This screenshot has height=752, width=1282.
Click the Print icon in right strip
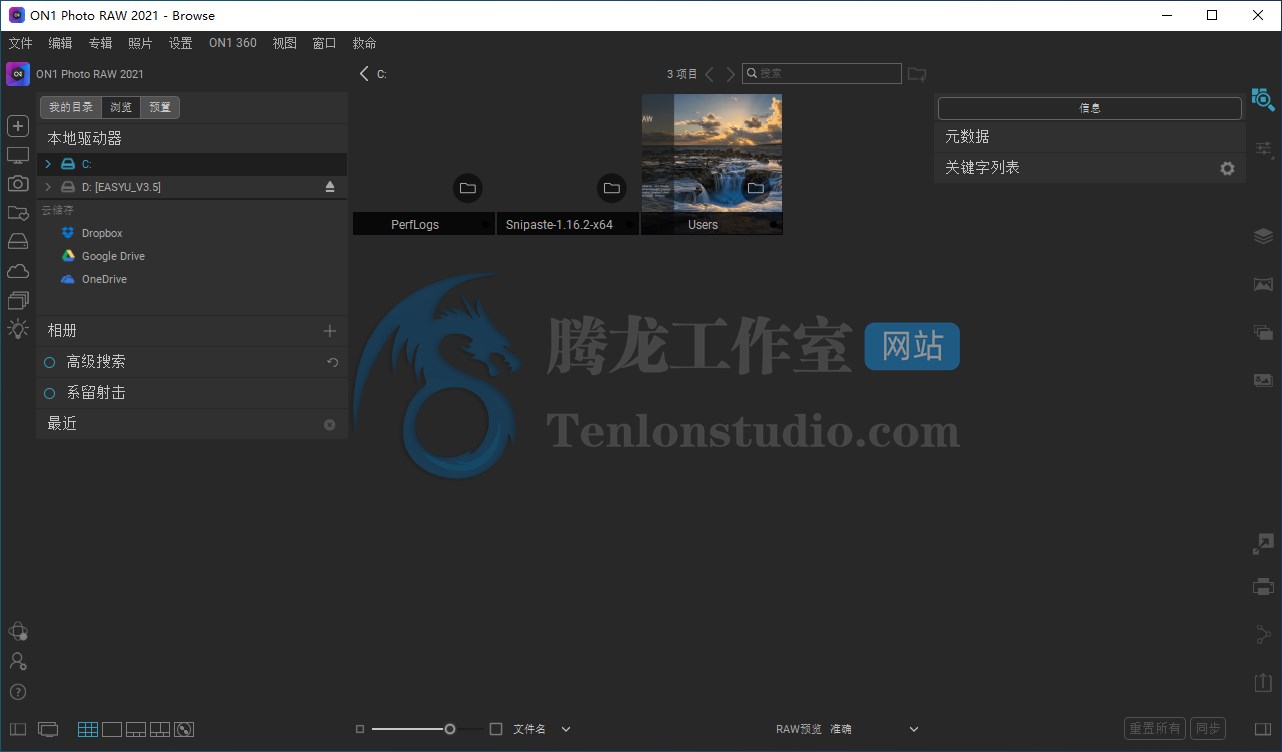(1263, 587)
